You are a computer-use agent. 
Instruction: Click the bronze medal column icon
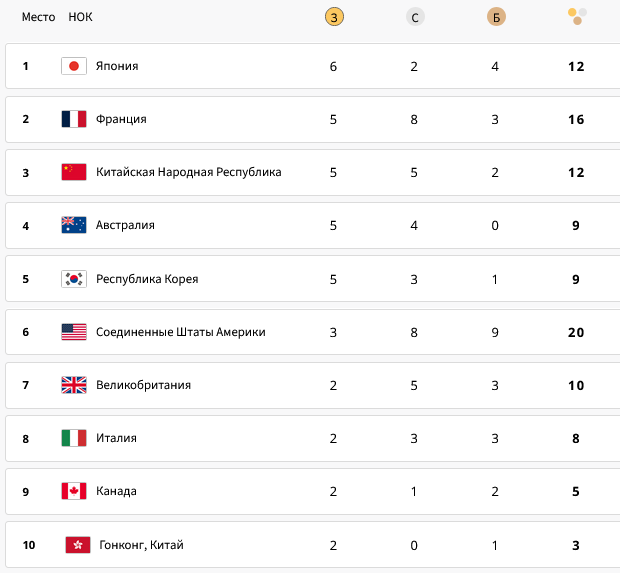495,17
